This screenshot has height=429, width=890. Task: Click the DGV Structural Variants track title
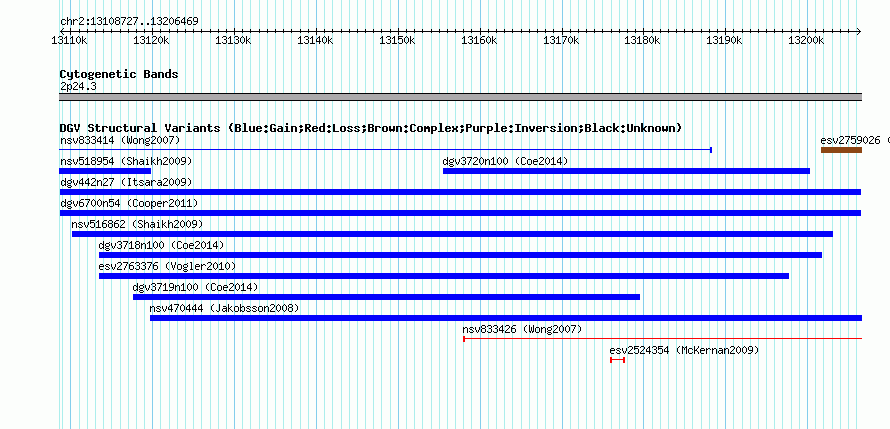tap(371, 128)
